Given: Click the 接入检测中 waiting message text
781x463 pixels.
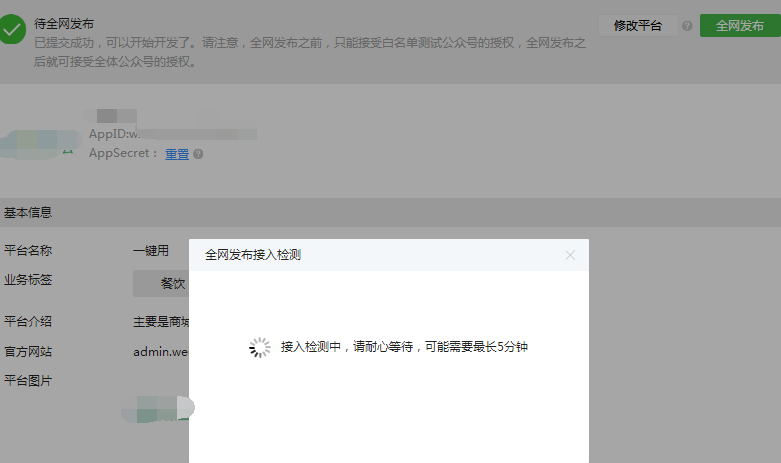Looking at the screenshot, I should coord(404,347).
